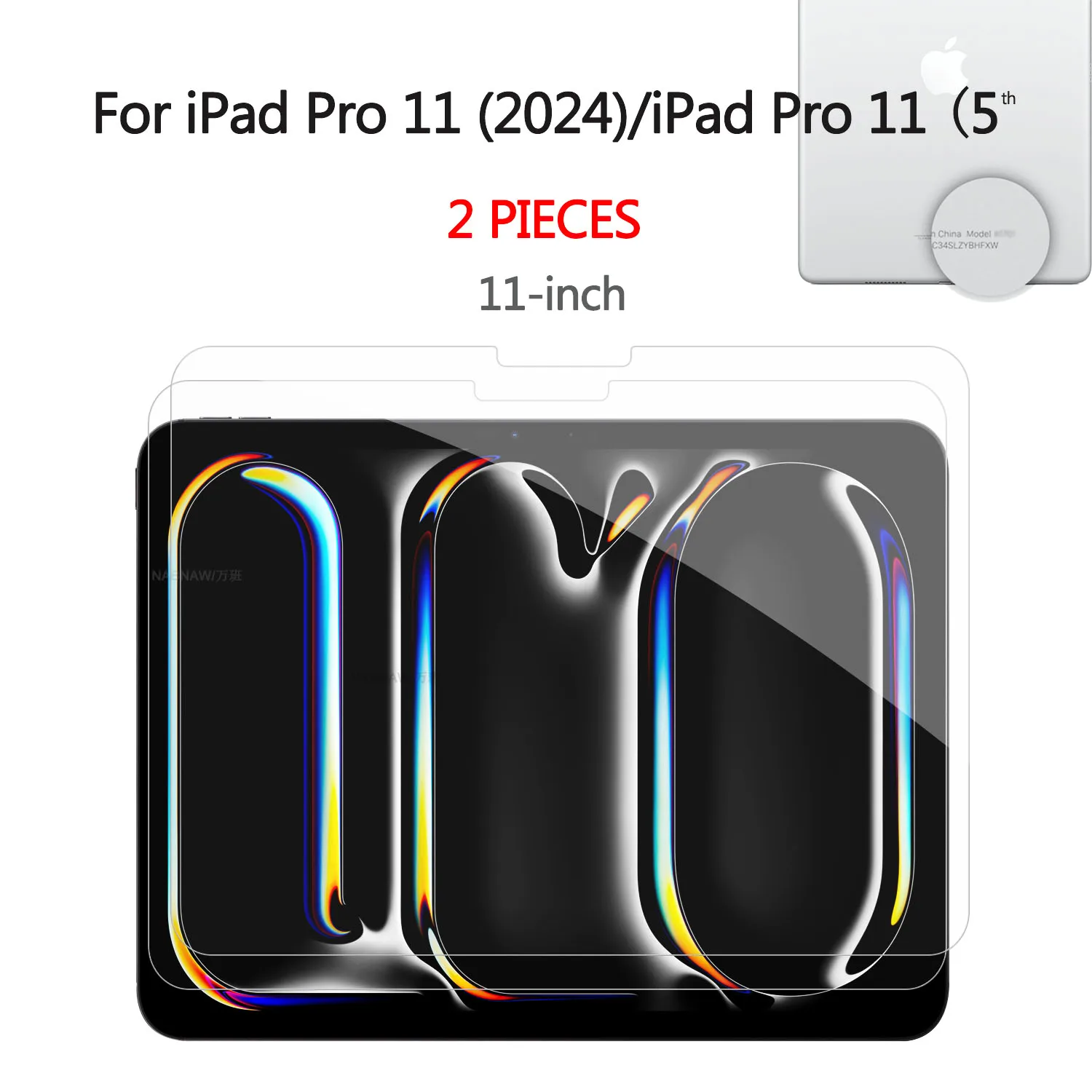Click the serial number C34SLZYBHFXW
Screen dimensions: 1092x1092
[965, 246]
